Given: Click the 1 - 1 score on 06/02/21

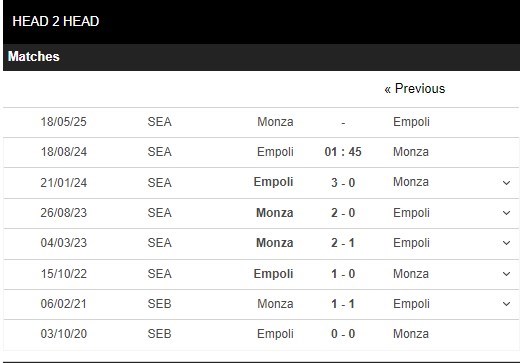Looking at the screenshot, I should (343, 304).
